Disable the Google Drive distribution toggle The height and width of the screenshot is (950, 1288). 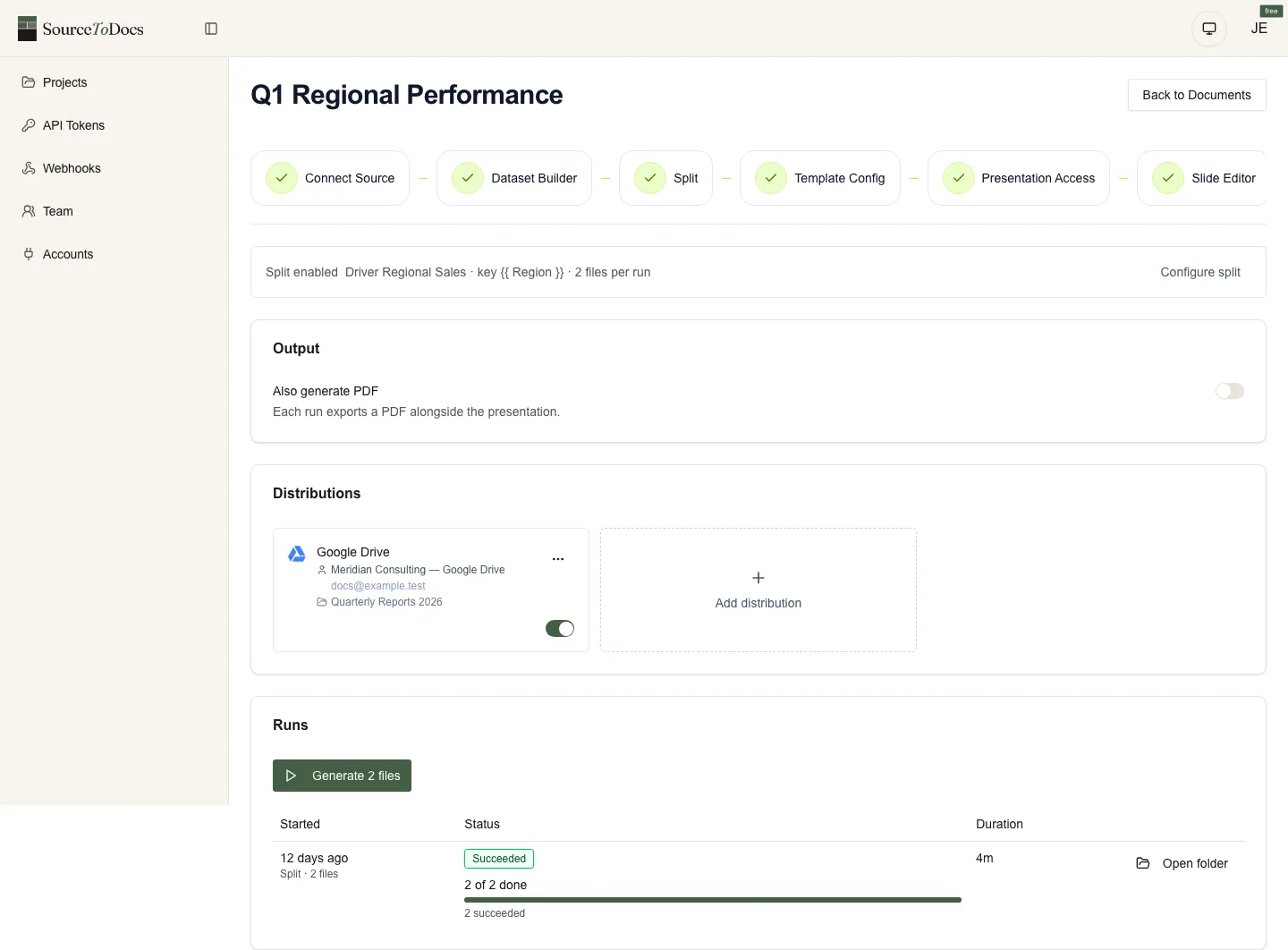[560, 629]
